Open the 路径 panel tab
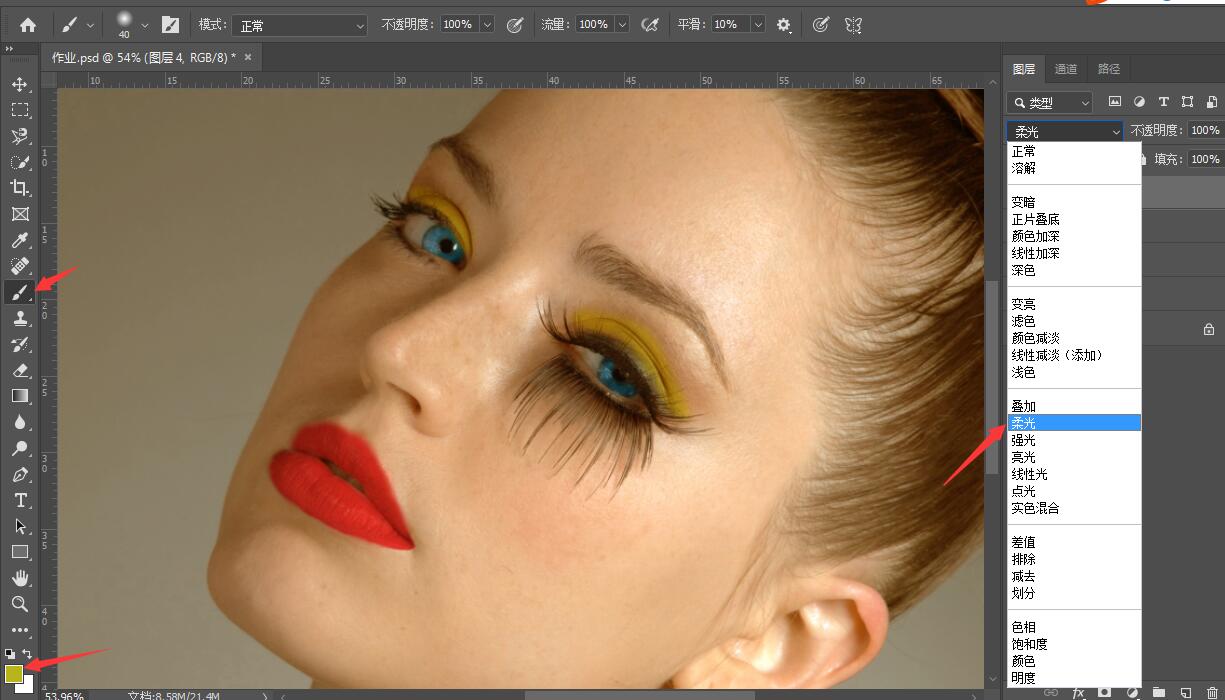Image resolution: width=1225 pixels, height=700 pixels. (x=1109, y=69)
